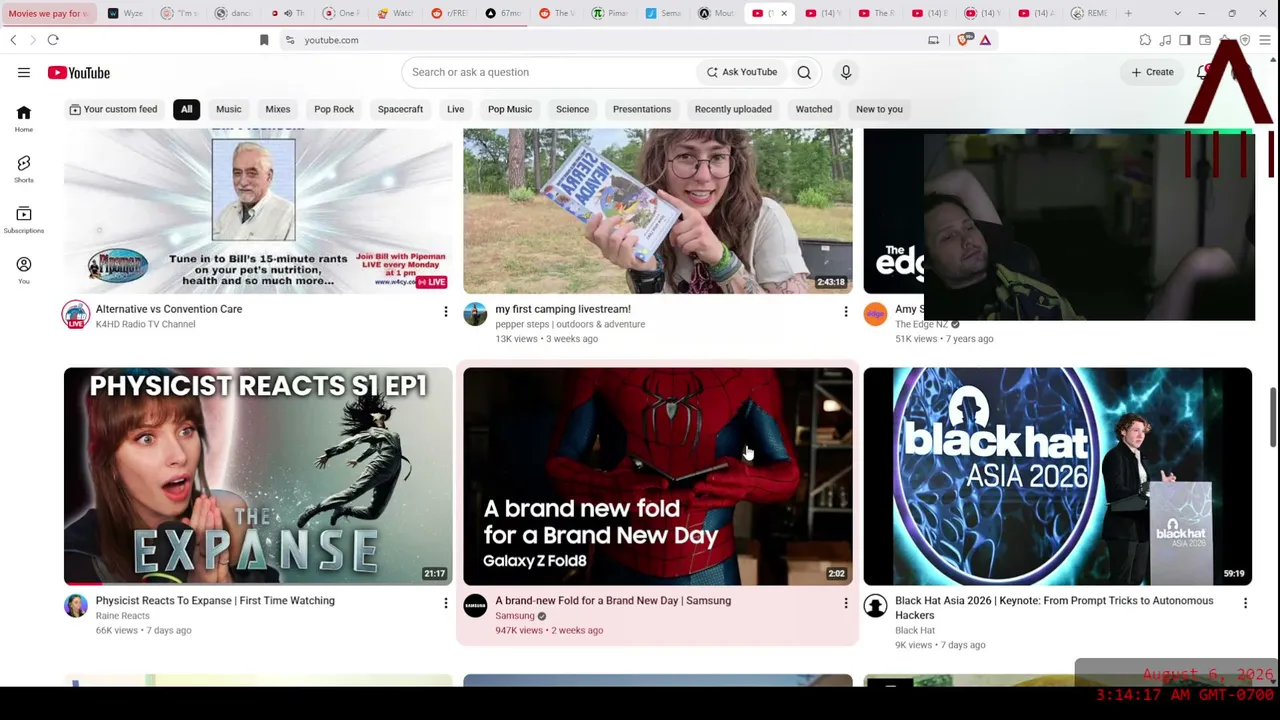
Task: Filter feed by New to you
Action: click(879, 109)
